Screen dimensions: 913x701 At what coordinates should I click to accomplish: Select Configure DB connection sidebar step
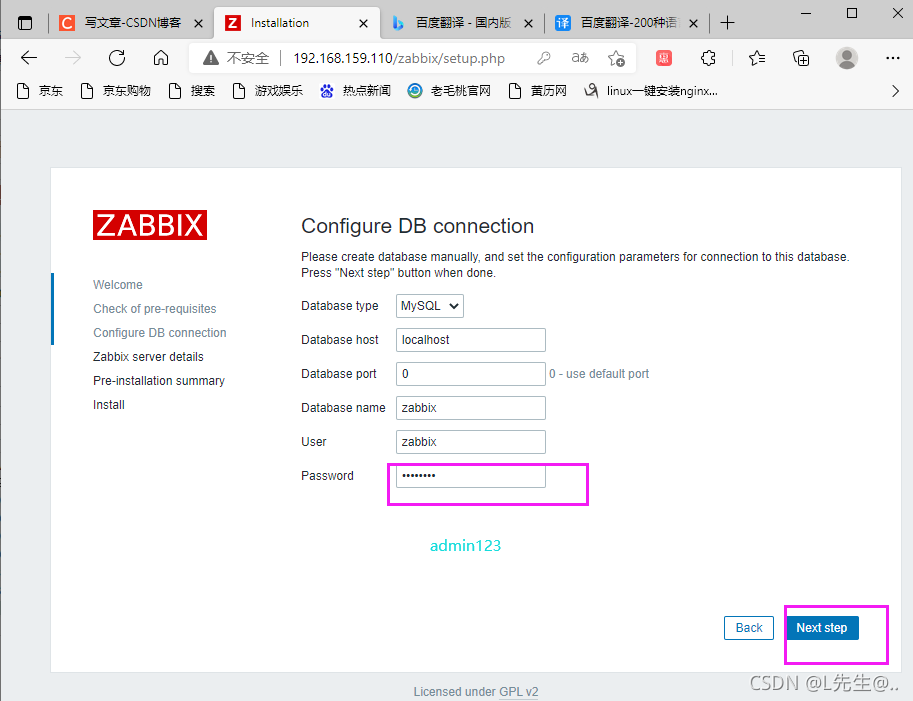tap(160, 332)
